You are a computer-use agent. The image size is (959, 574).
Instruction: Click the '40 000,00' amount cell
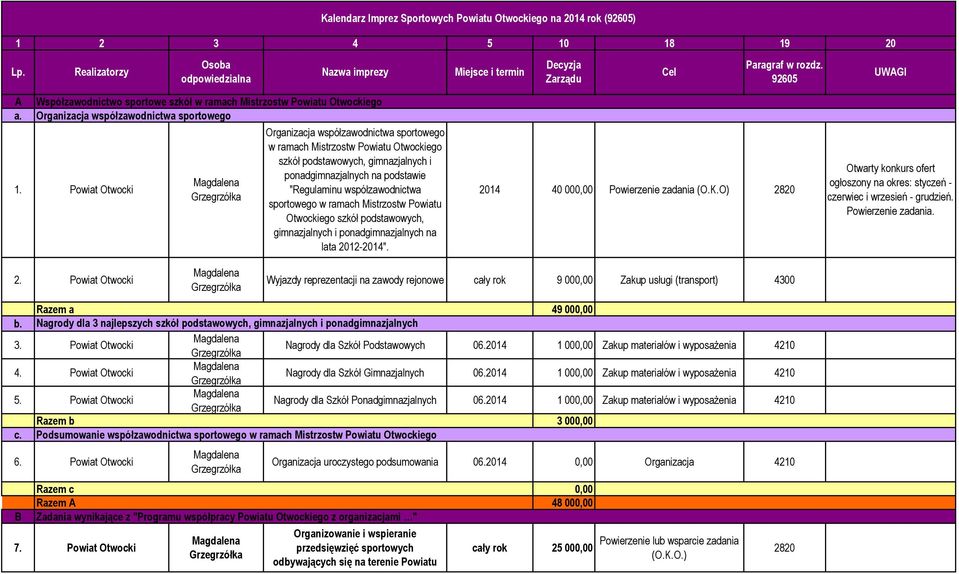coord(563,189)
